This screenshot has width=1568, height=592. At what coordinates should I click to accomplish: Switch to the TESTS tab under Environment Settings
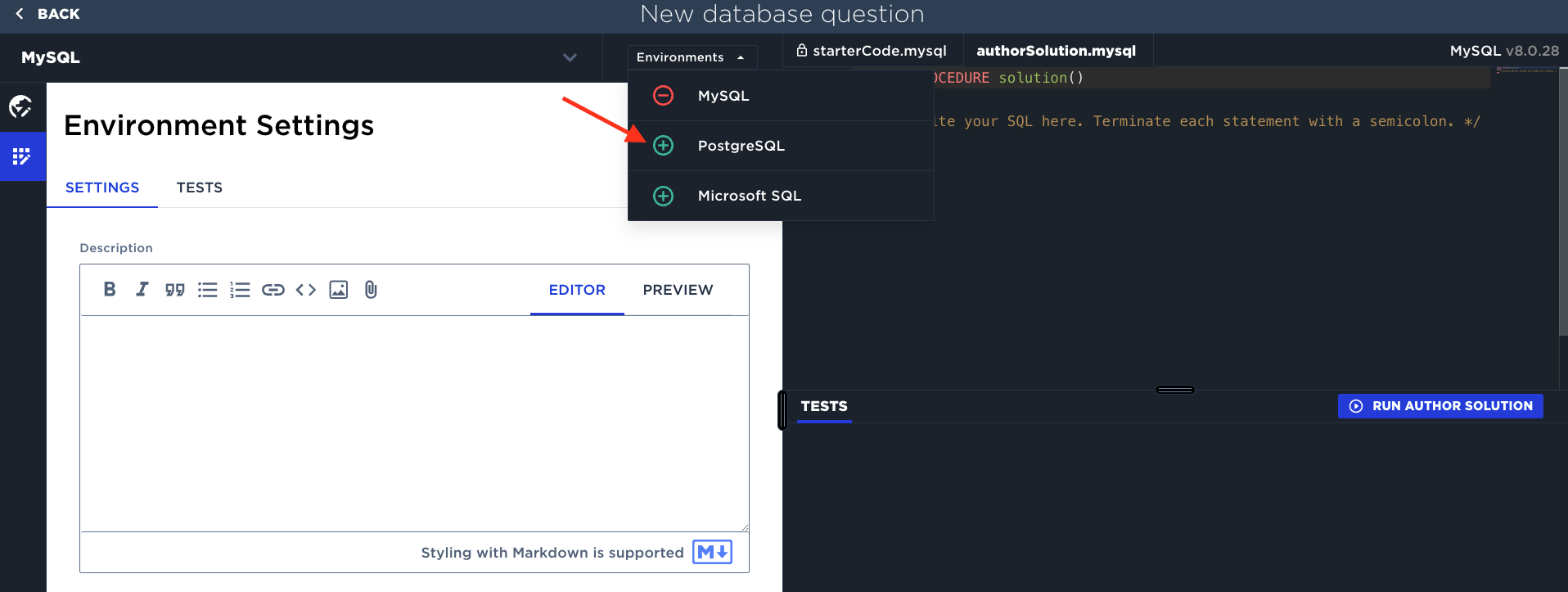click(200, 188)
